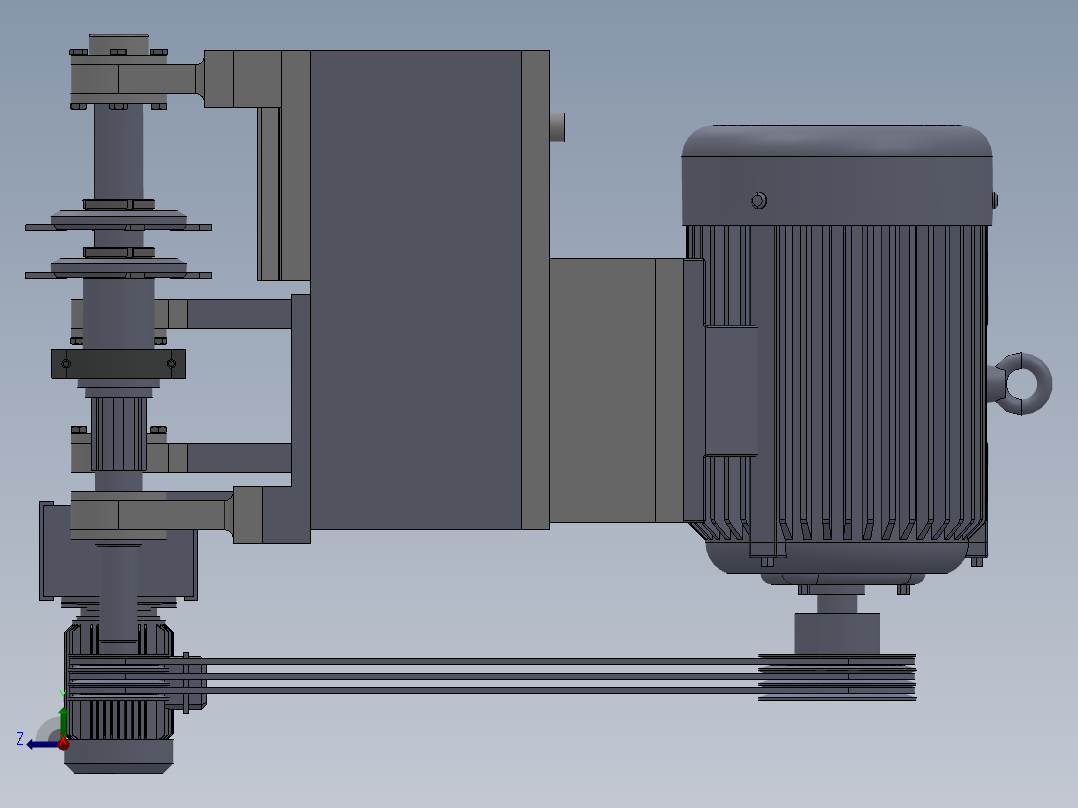Select the upper disc on the vertical shaft
Image resolution: width=1078 pixels, height=808 pixels.
tap(118, 221)
